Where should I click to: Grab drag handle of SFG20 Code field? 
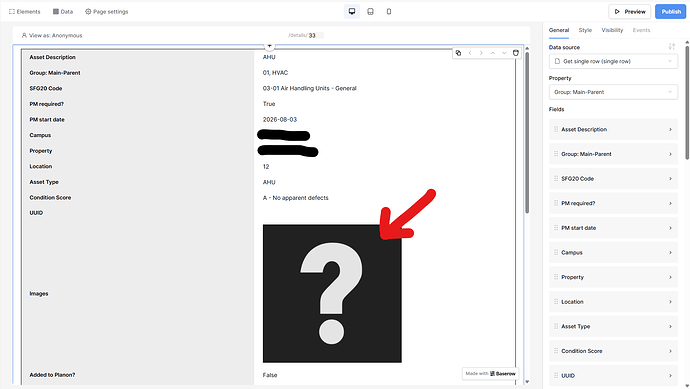(556, 179)
